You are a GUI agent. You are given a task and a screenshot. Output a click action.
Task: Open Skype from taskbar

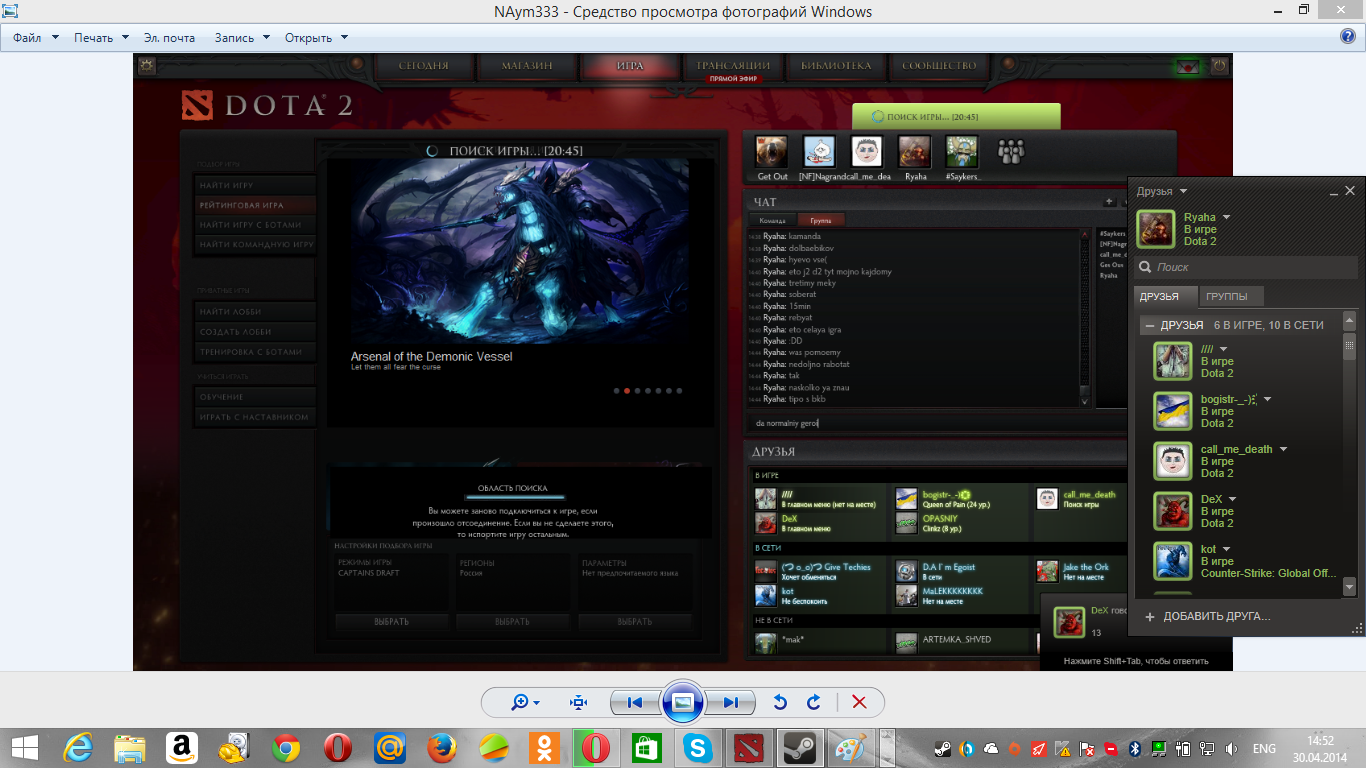pos(697,747)
